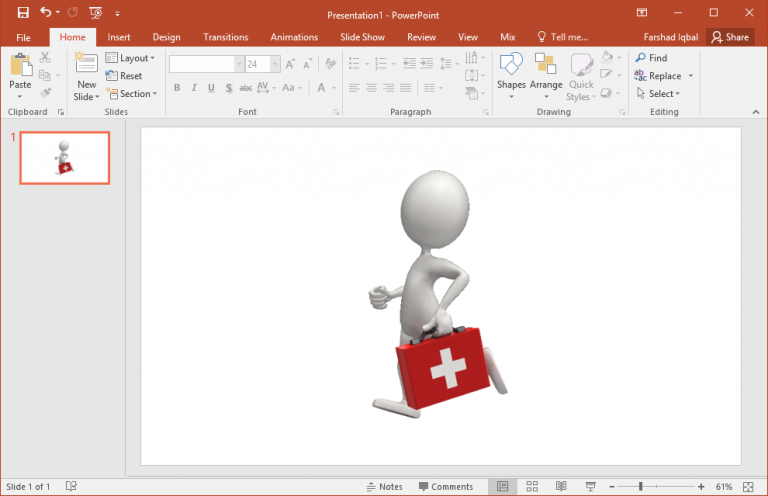Screen dimensions: 768x496
Task: Switch to the Design tab
Action: click(167, 37)
